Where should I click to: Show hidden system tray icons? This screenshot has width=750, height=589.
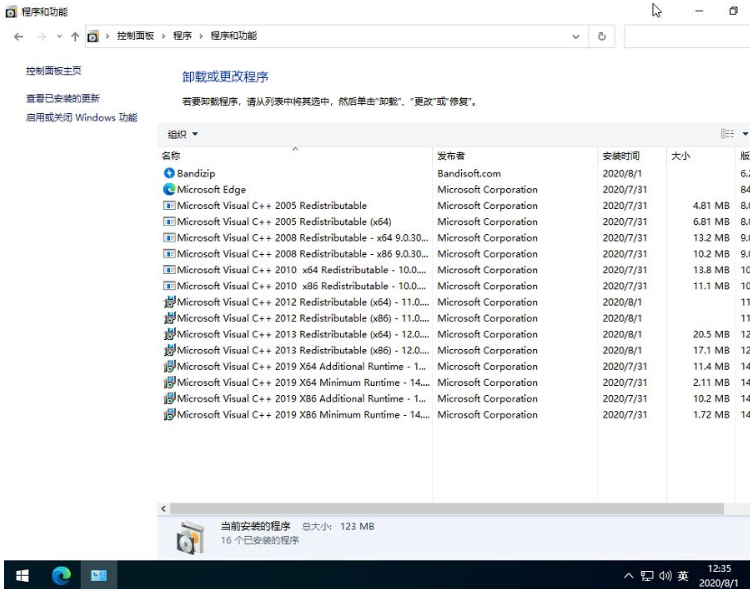[629, 576]
